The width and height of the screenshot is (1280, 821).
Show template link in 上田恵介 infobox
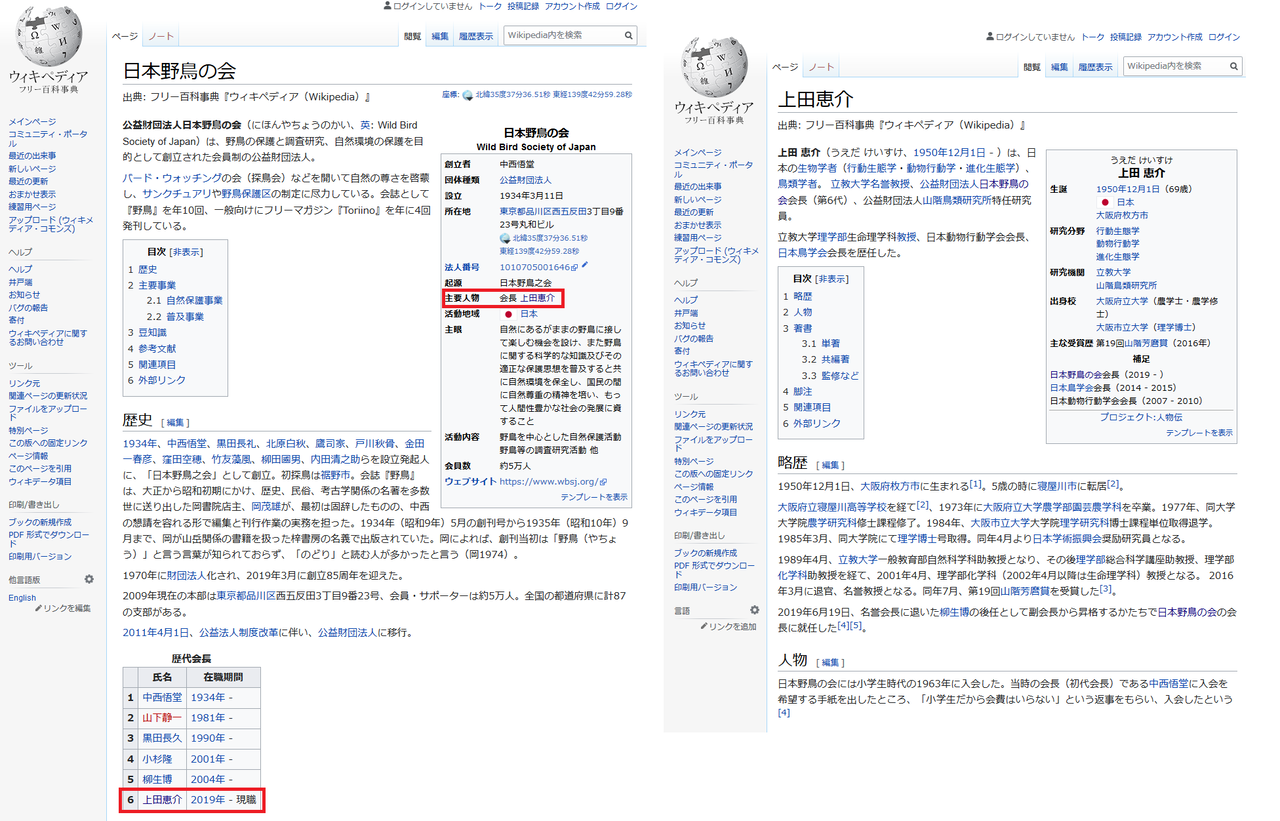(1199, 433)
